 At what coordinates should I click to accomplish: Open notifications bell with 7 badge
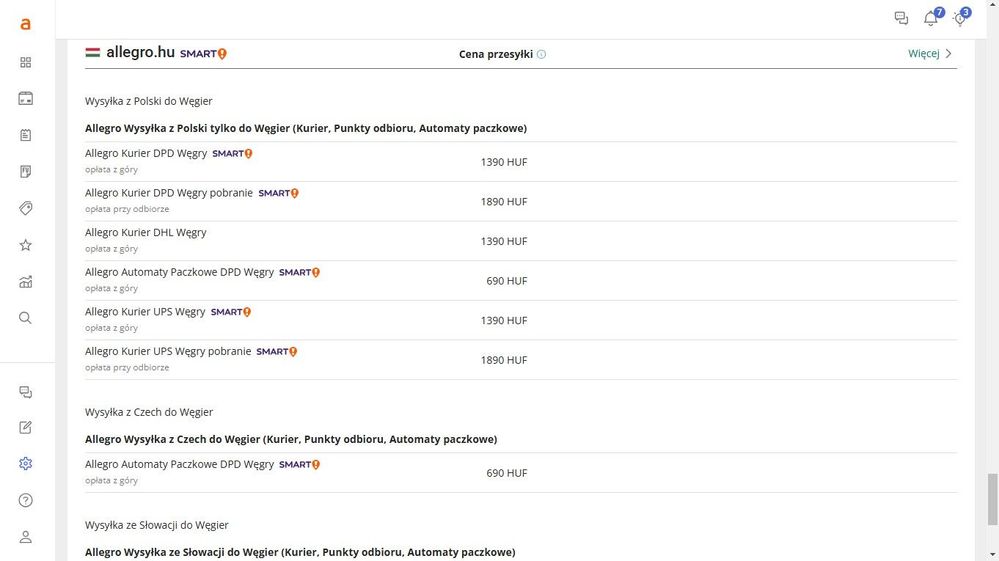coord(931,19)
